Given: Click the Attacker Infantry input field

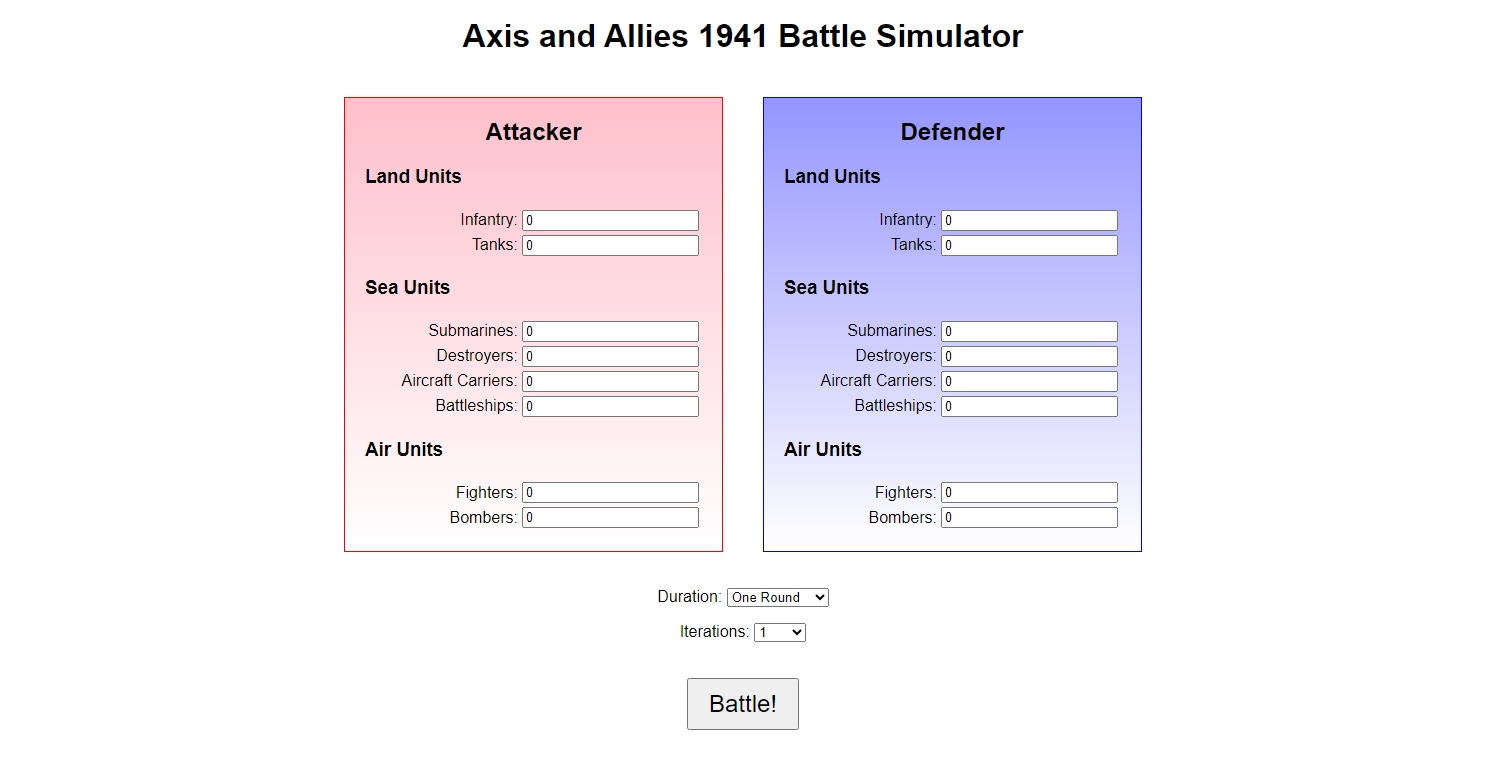Looking at the screenshot, I should pos(609,220).
